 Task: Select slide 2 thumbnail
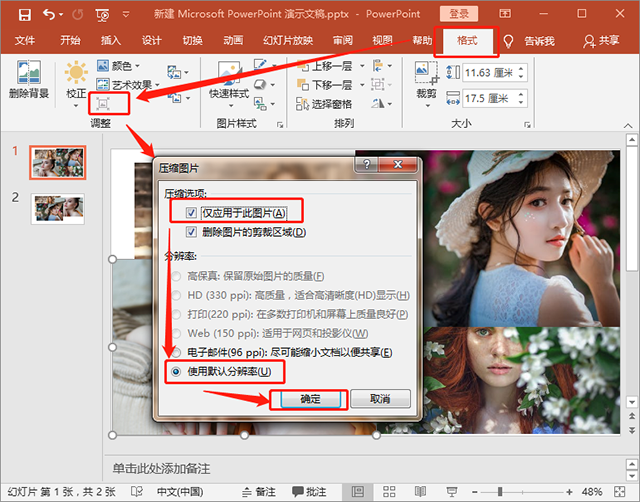58,209
